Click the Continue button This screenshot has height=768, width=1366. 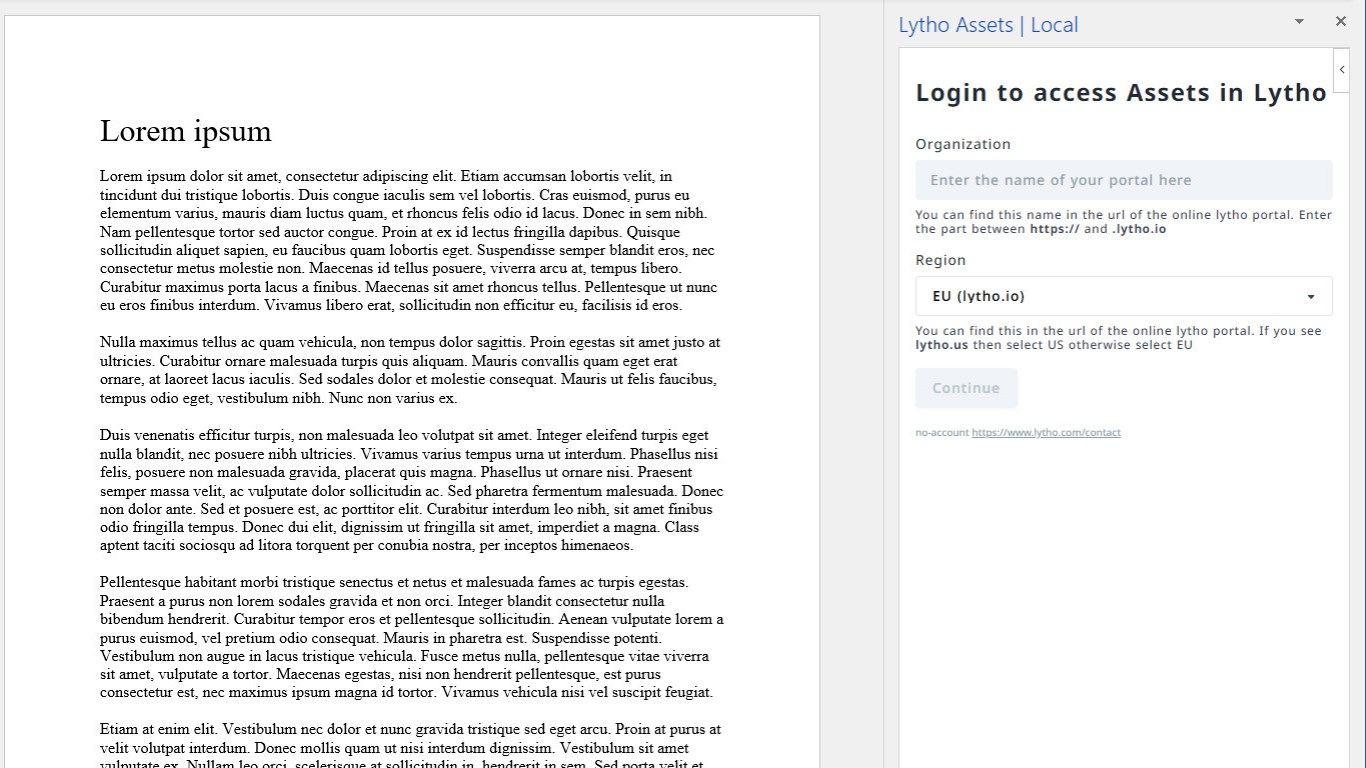[966, 388]
